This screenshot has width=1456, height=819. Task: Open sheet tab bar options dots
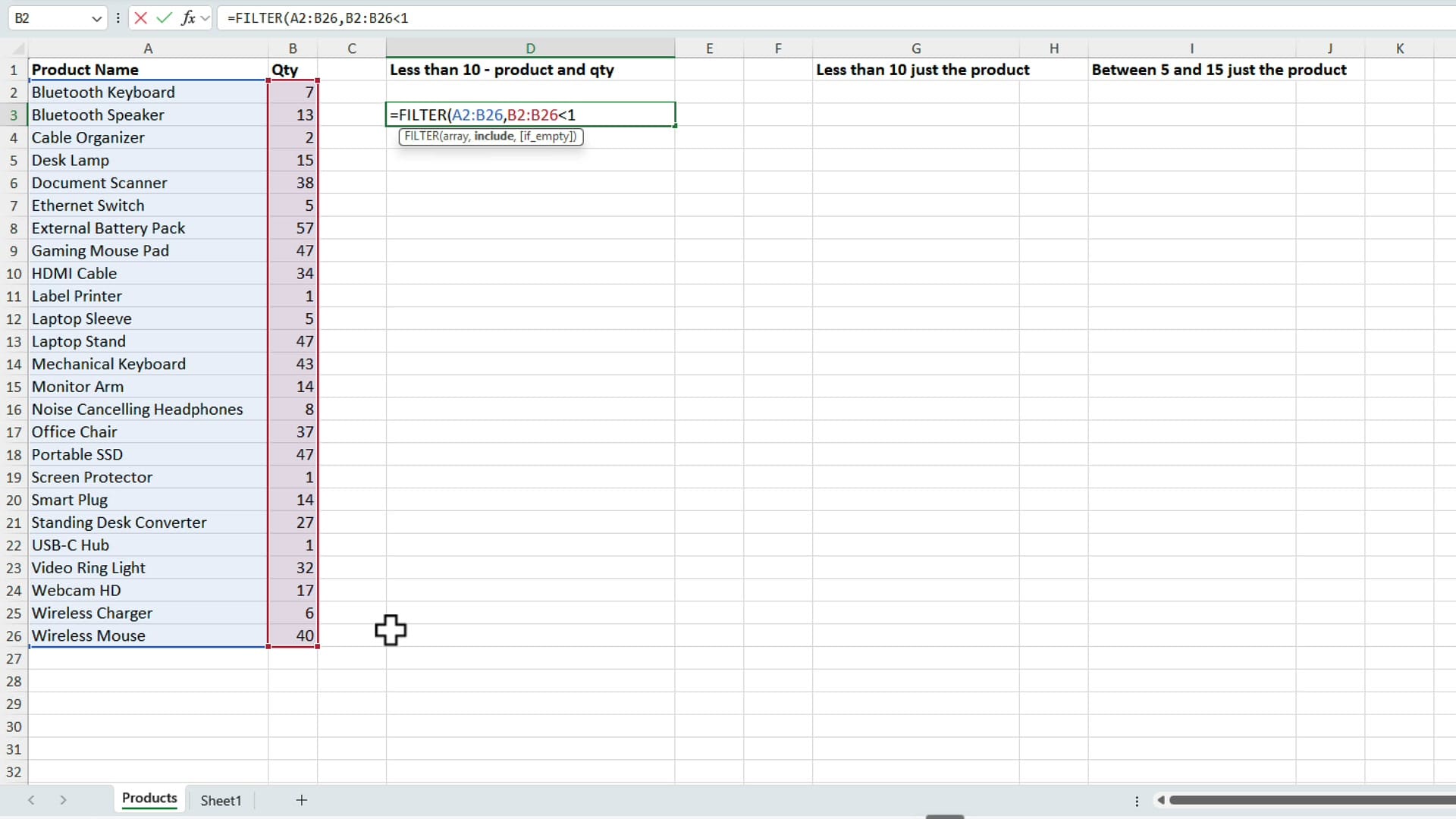click(x=1136, y=801)
